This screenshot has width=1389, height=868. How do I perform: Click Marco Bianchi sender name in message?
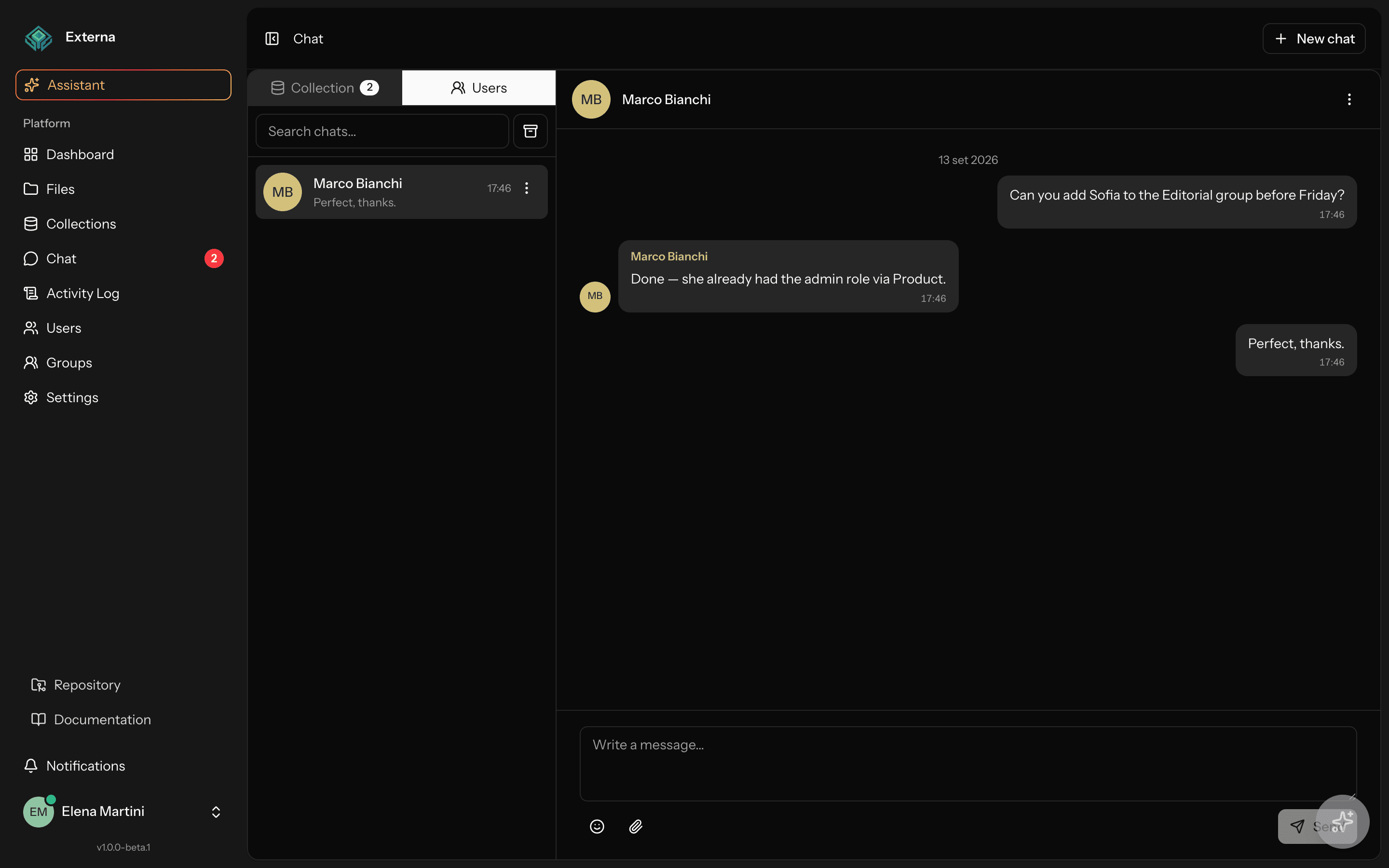point(669,257)
